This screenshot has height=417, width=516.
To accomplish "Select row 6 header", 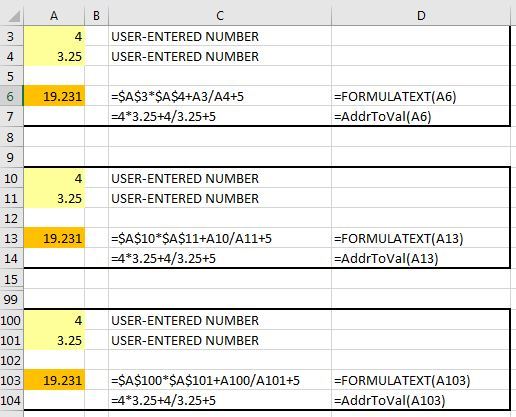I will point(11,96).
